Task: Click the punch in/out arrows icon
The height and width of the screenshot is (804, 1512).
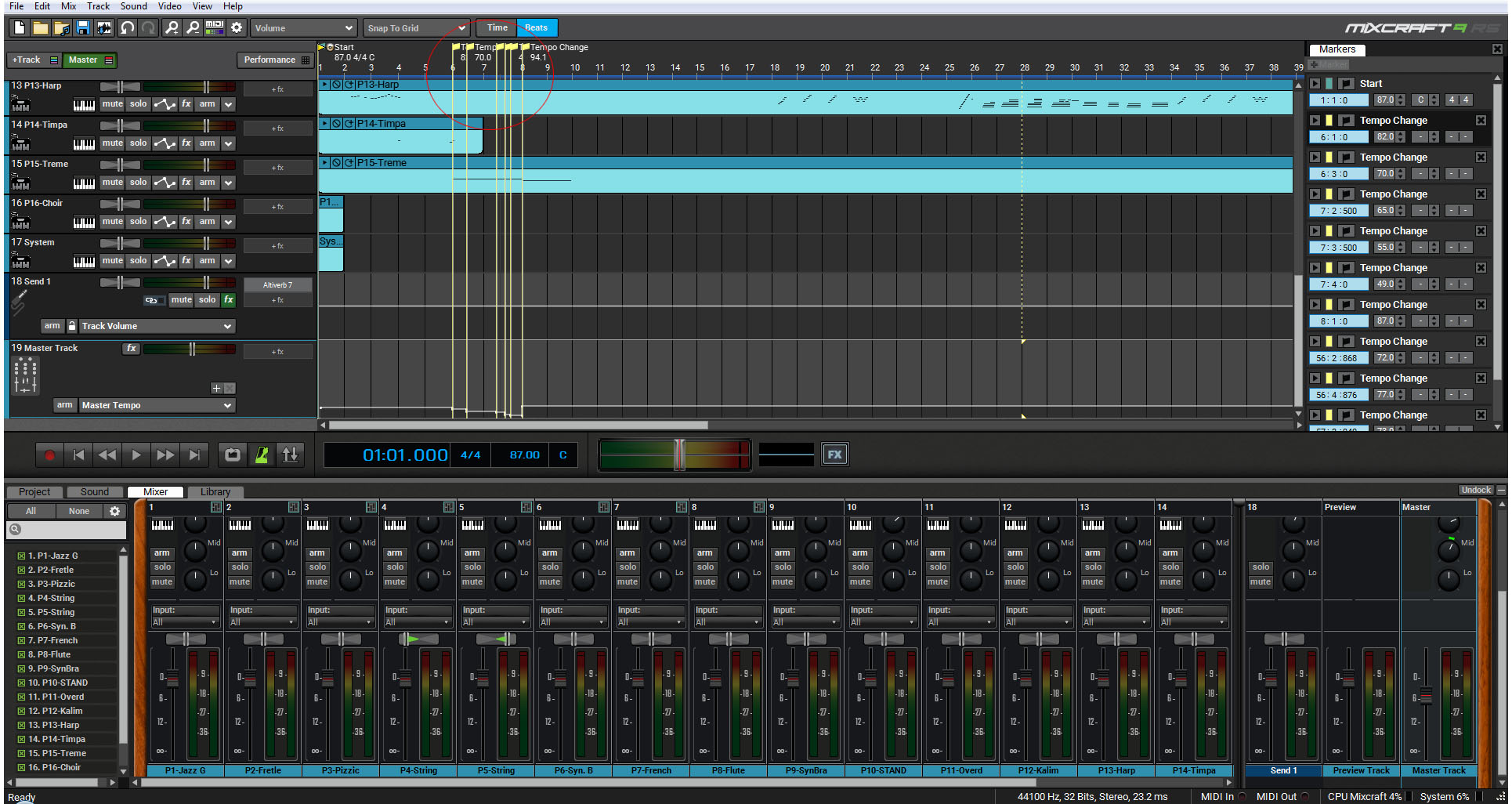Action: coord(290,455)
